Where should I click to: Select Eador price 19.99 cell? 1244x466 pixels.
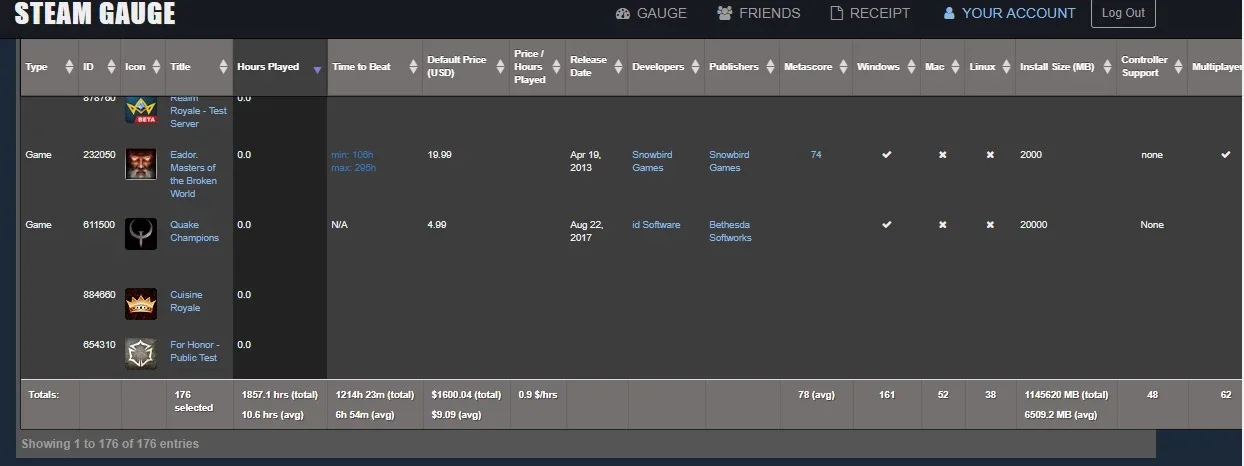(x=439, y=155)
